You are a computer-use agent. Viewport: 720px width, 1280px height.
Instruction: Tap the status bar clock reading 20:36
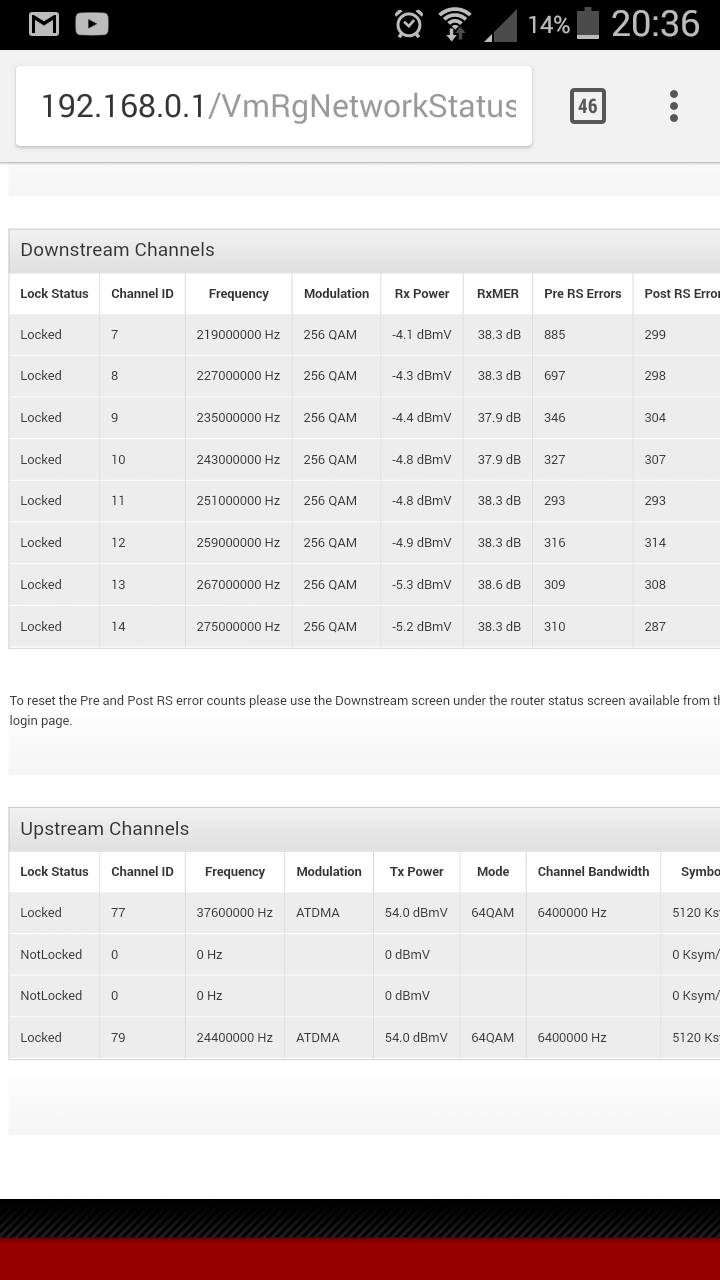[656, 24]
